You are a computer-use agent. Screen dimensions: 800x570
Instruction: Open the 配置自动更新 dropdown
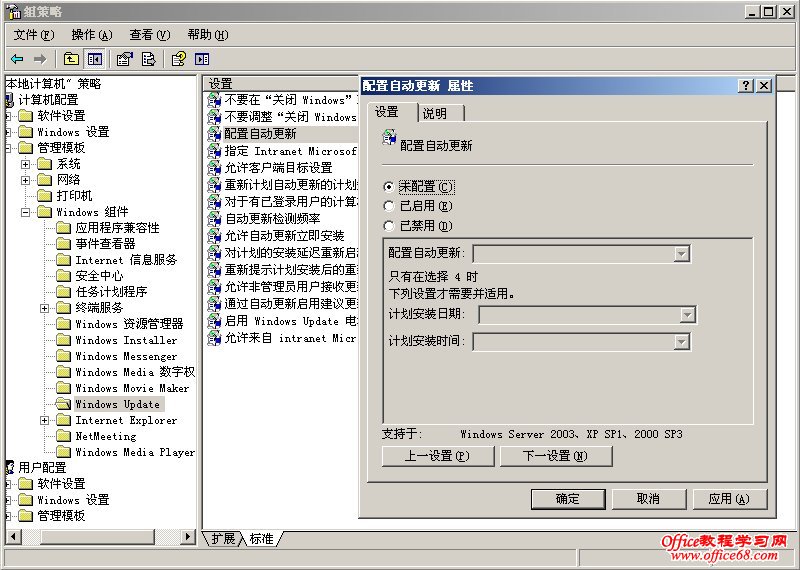point(682,254)
